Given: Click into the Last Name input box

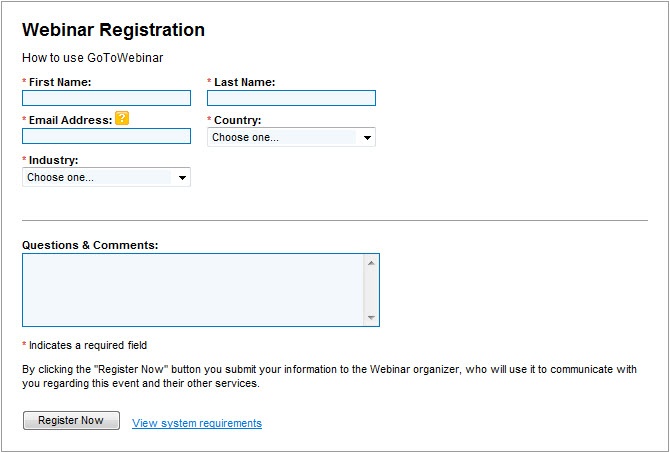Looking at the screenshot, I should 291,98.
